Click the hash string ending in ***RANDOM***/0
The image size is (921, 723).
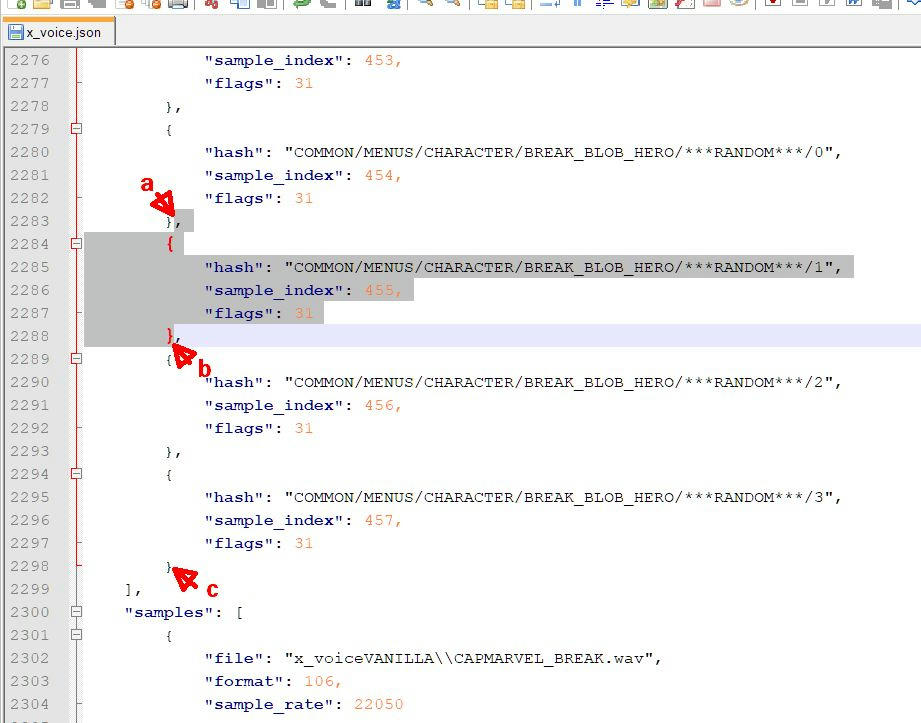559,153
